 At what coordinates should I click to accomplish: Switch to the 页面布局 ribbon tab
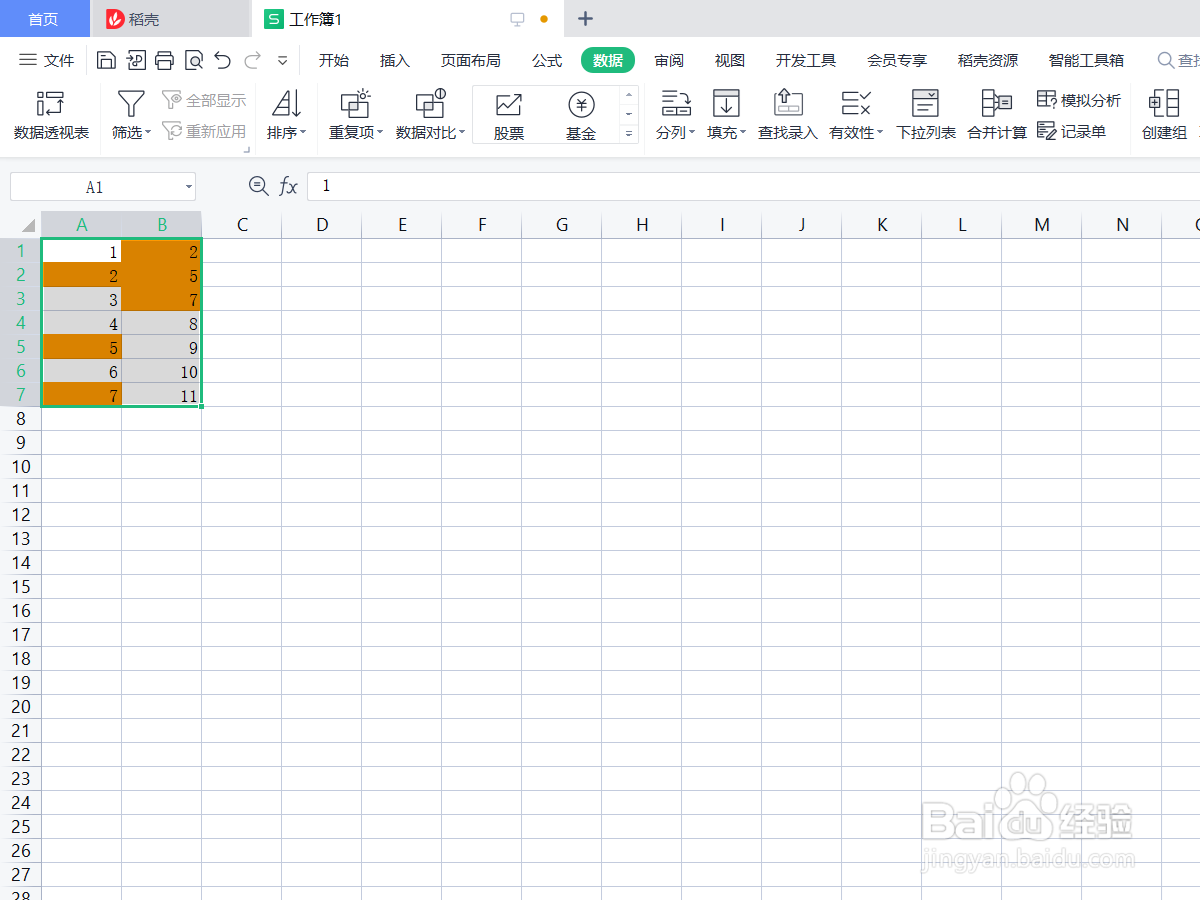471,61
